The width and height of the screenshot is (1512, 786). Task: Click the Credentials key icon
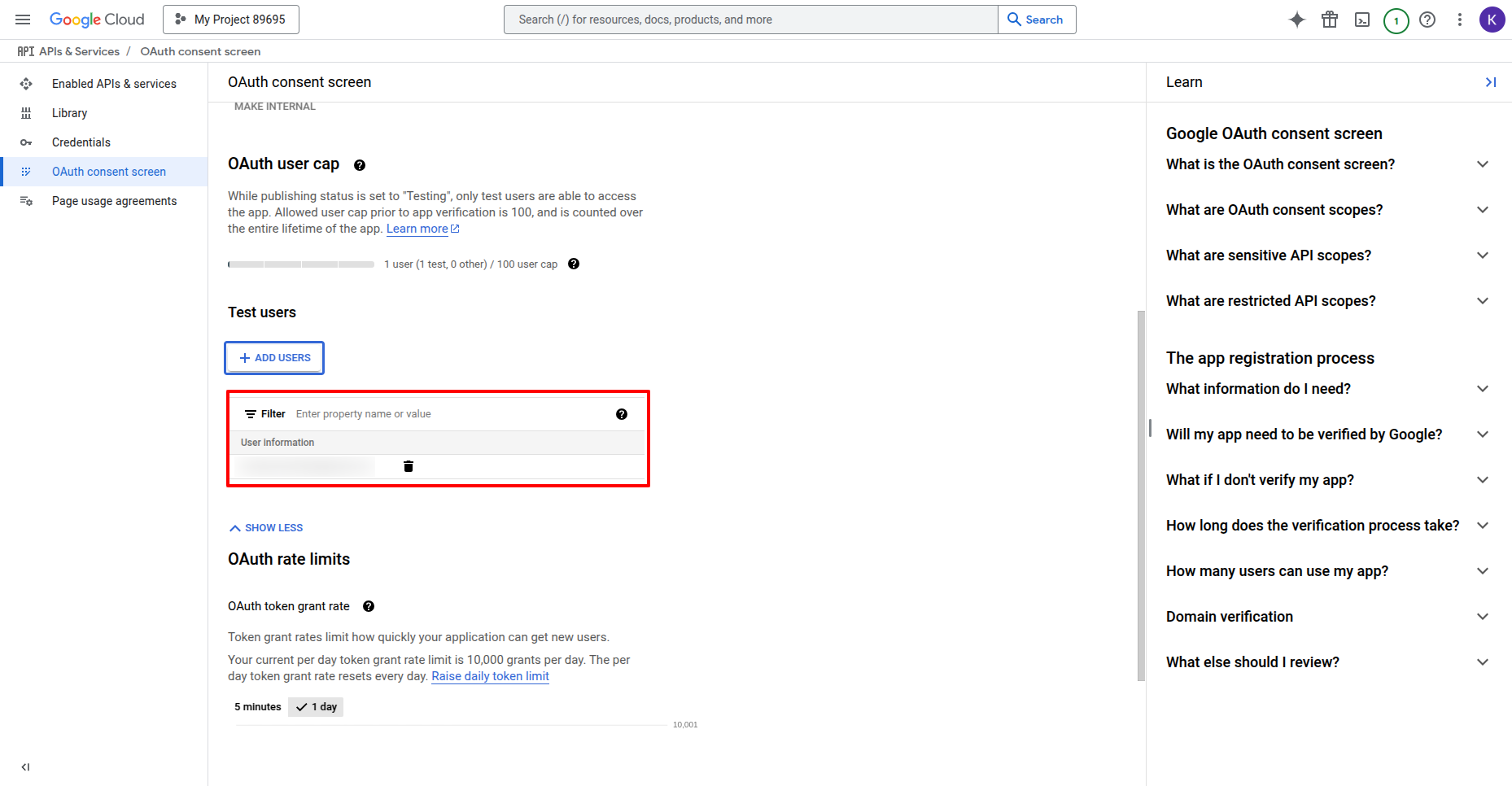(x=26, y=142)
